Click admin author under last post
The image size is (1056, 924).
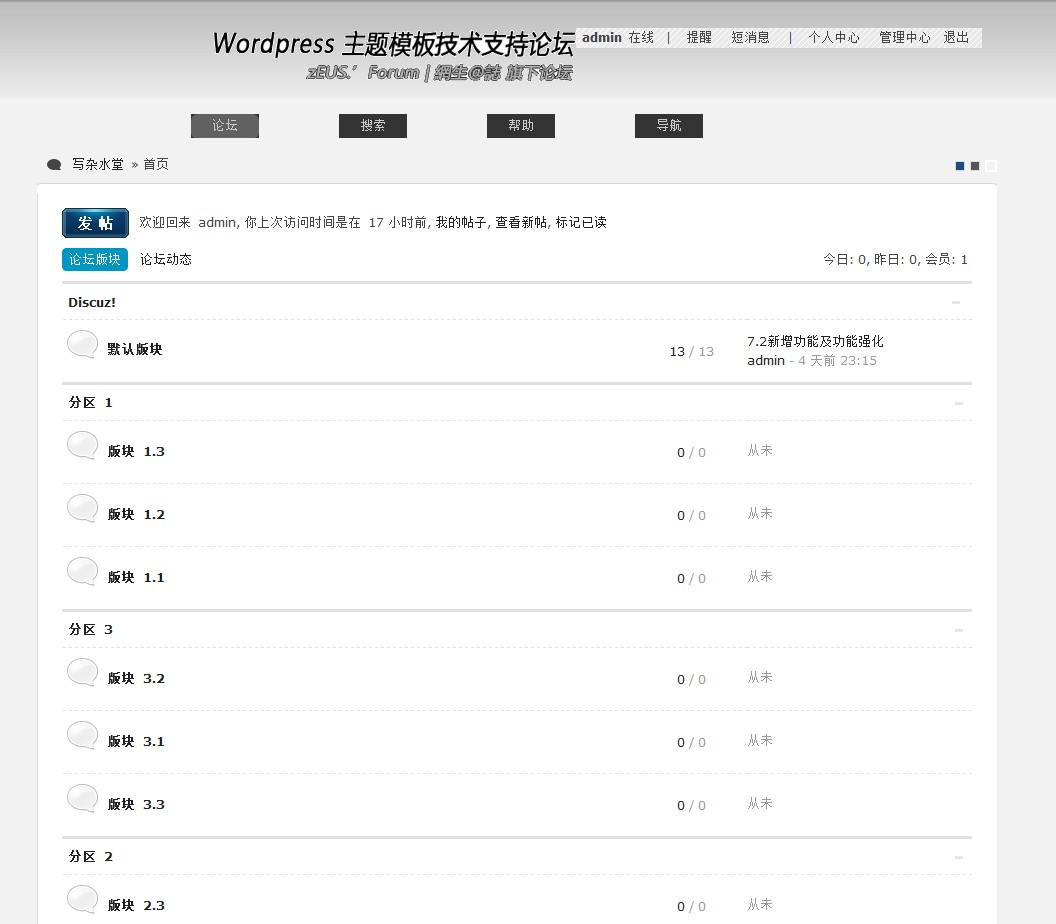[766, 360]
